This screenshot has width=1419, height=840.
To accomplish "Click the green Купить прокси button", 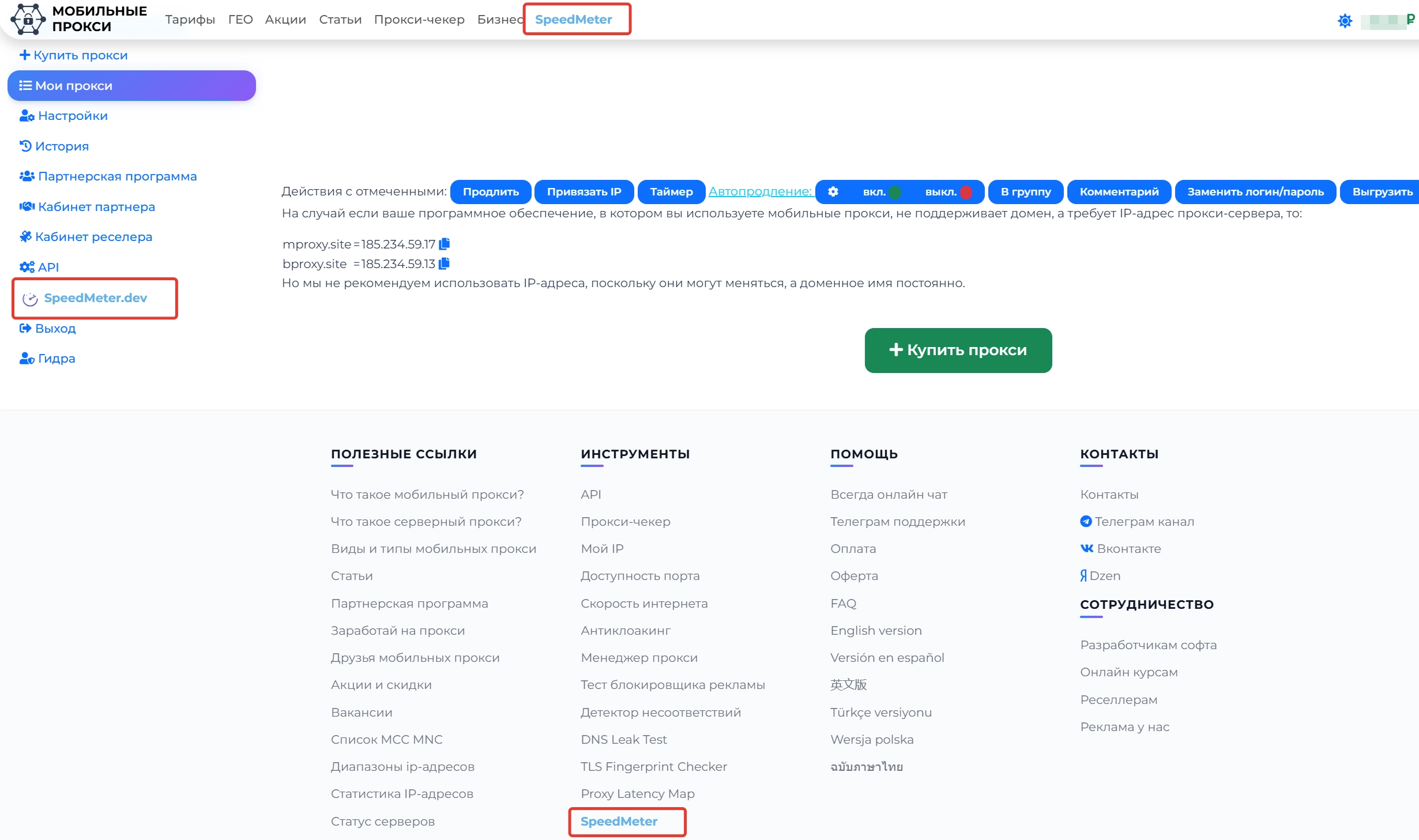I will pos(958,350).
